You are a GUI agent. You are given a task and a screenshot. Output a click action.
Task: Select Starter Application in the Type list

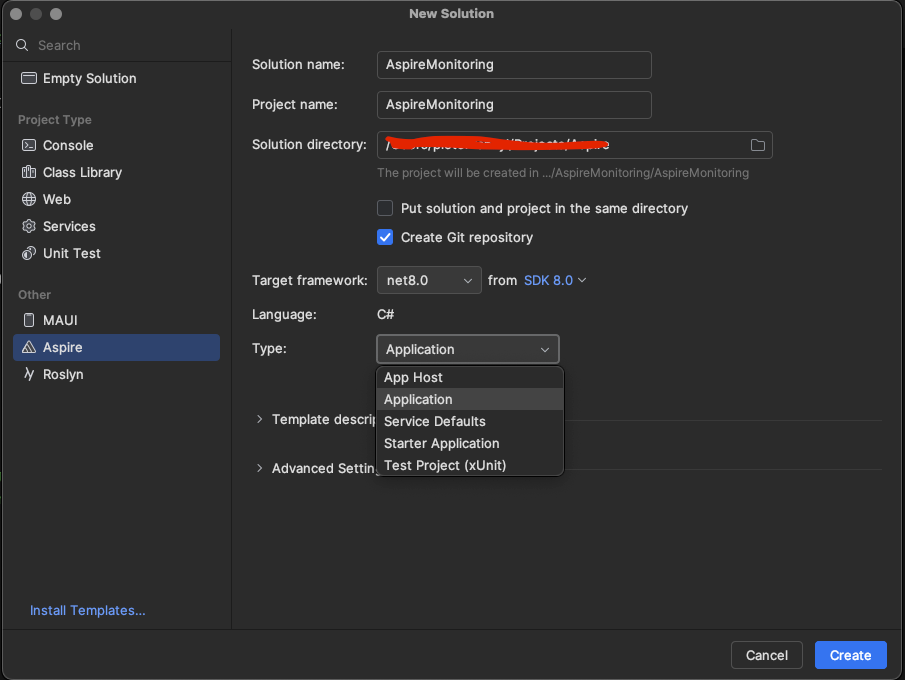pos(441,443)
